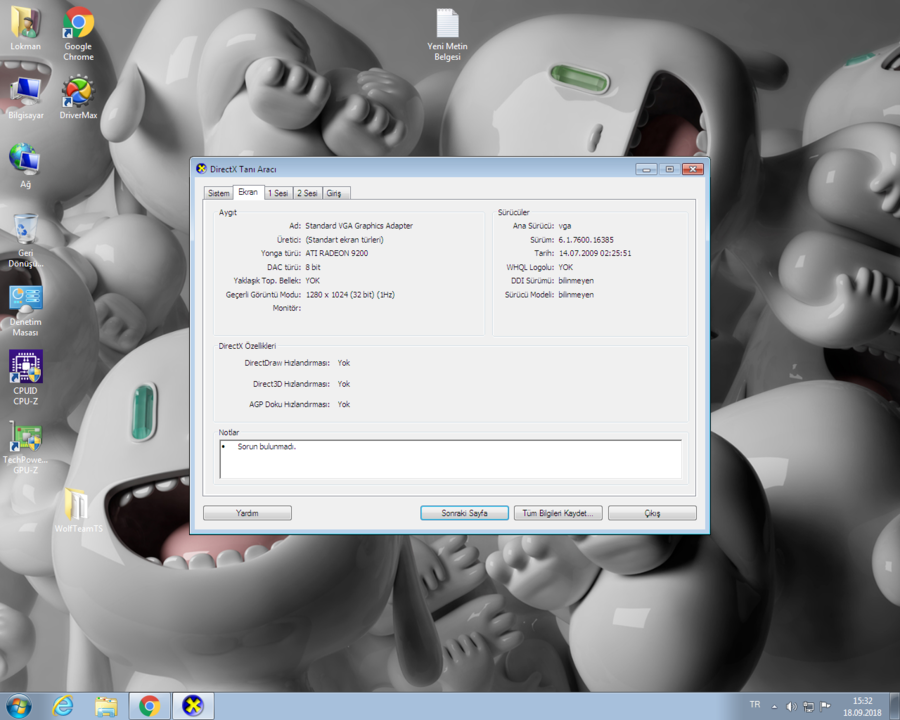
Task: Click the TR language indicator
Action: [755, 704]
